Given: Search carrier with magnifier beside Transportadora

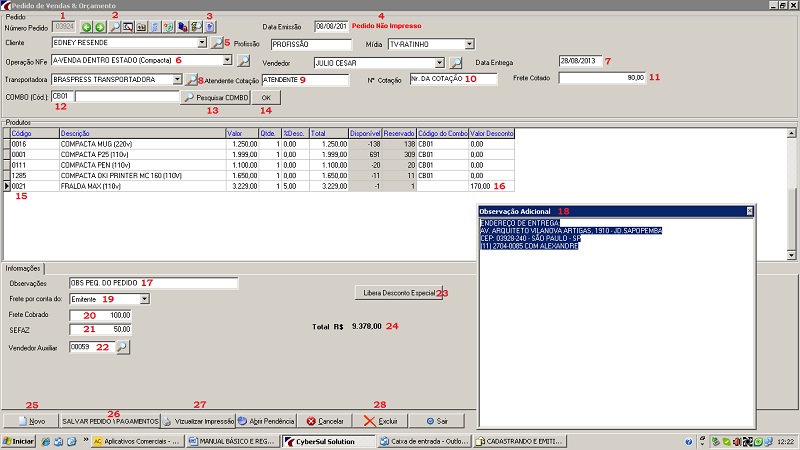Looking at the screenshot, I should click(x=191, y=79).
